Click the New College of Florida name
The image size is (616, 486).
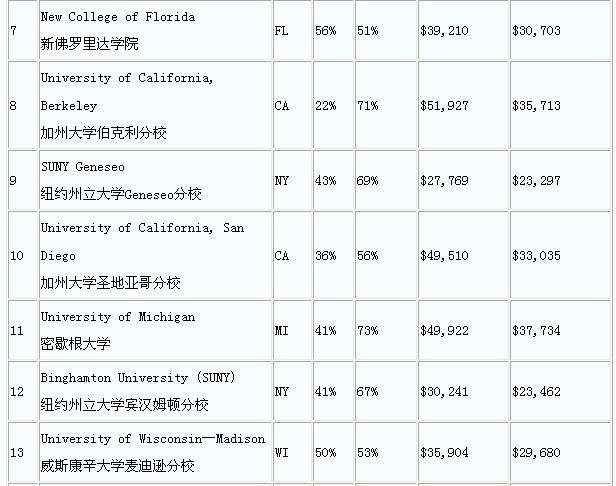coord(118,18)
